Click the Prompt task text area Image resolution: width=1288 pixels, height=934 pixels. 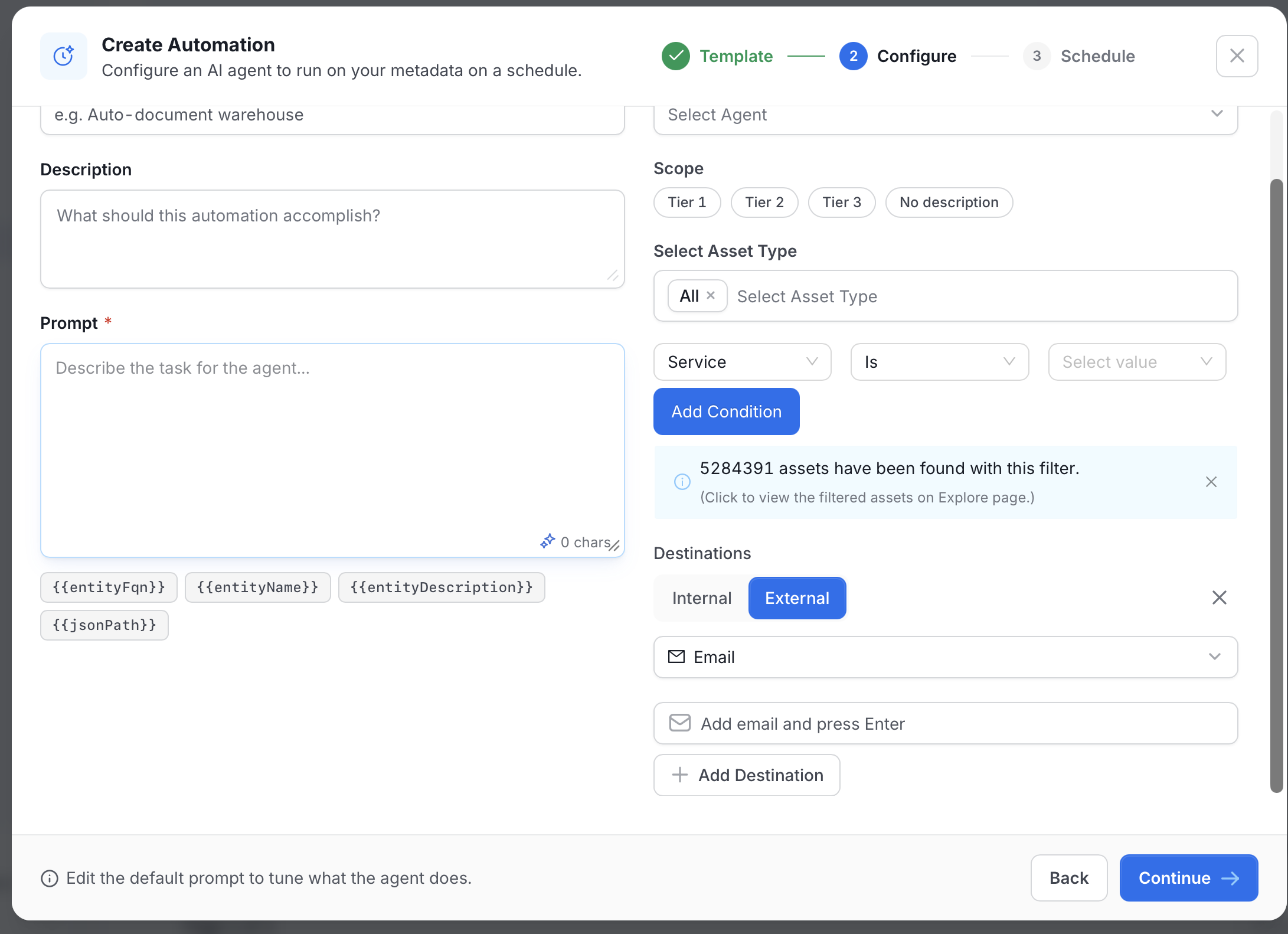click(332, 450)
